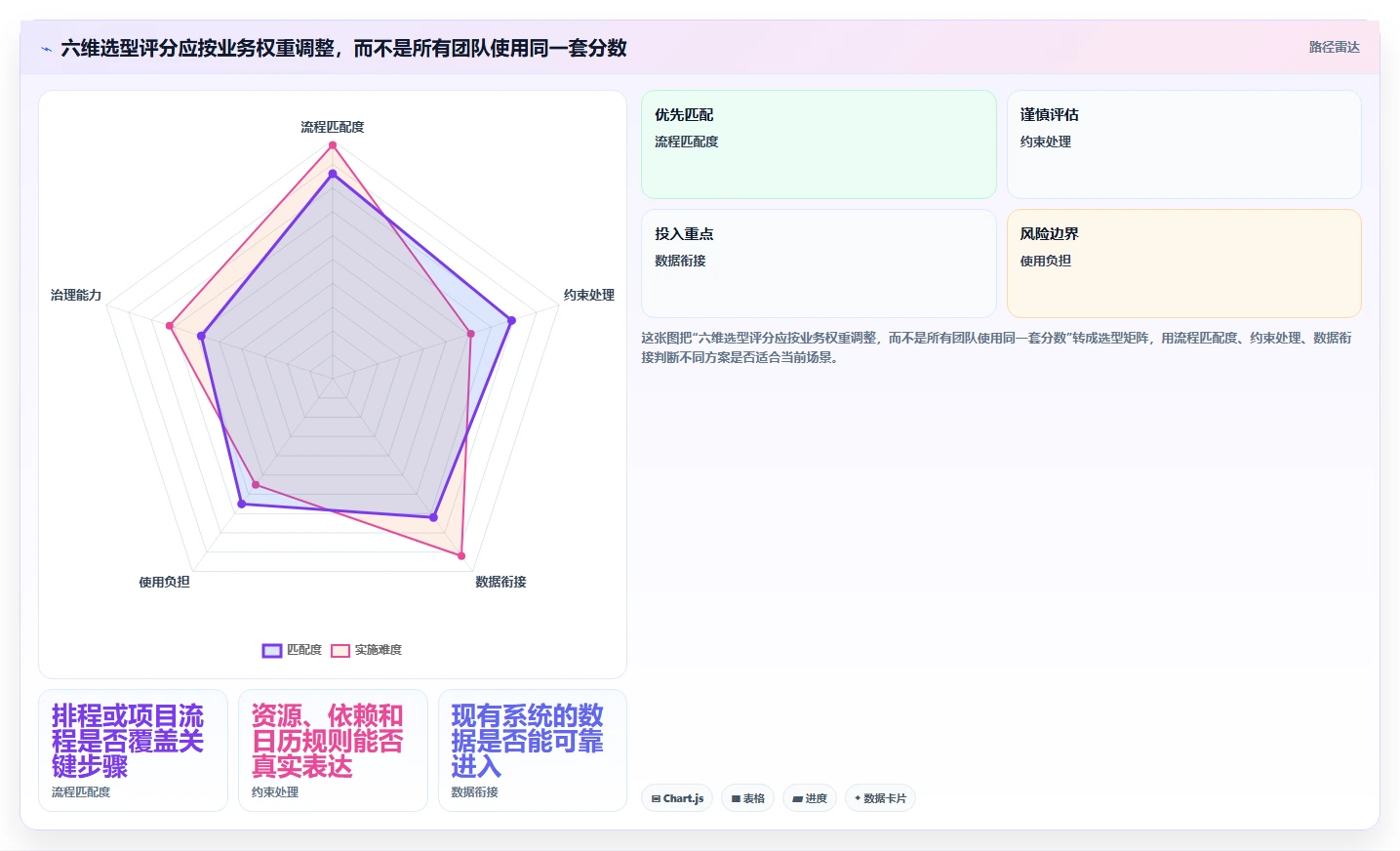This screenshot has height=851, width=1400.
Task: Click the description paragraph starting 这张图把
Action: [996, 347]
